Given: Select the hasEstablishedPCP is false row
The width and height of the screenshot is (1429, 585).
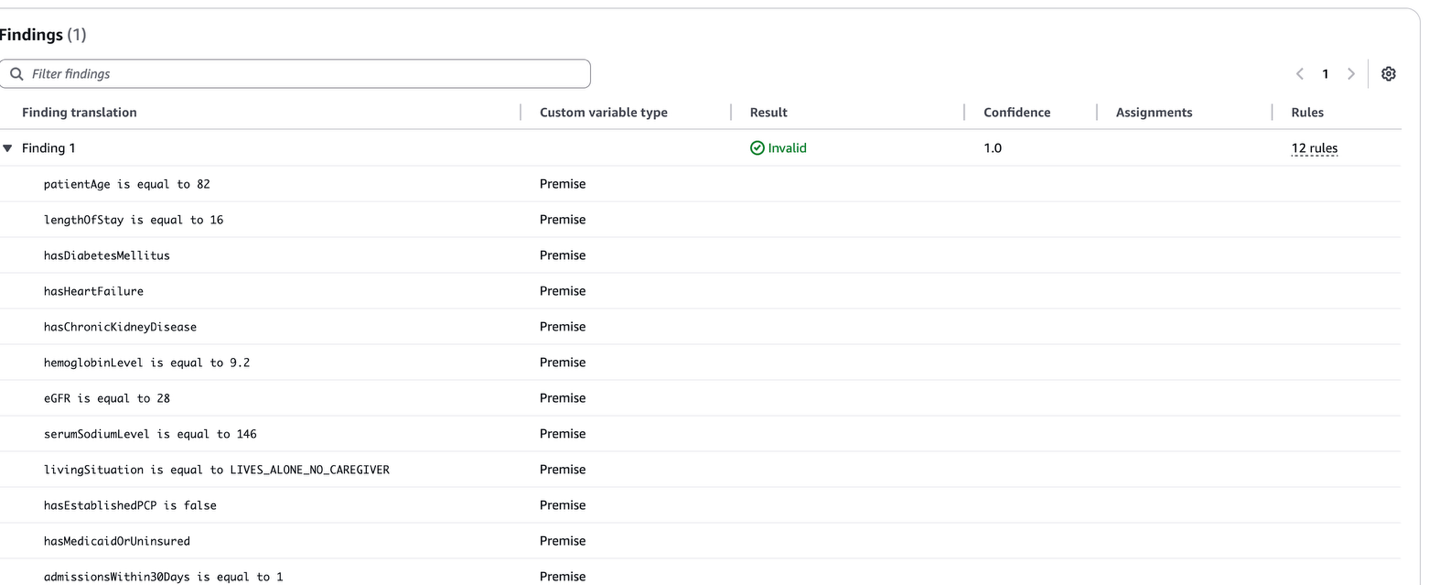Looking at the screenshot, I should click(130, 505).
